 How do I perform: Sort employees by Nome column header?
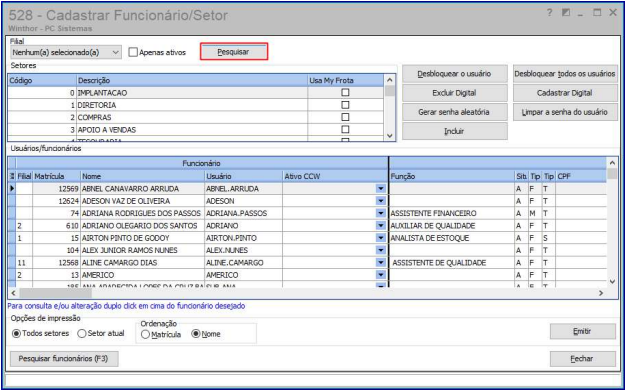tap(142, 176)
